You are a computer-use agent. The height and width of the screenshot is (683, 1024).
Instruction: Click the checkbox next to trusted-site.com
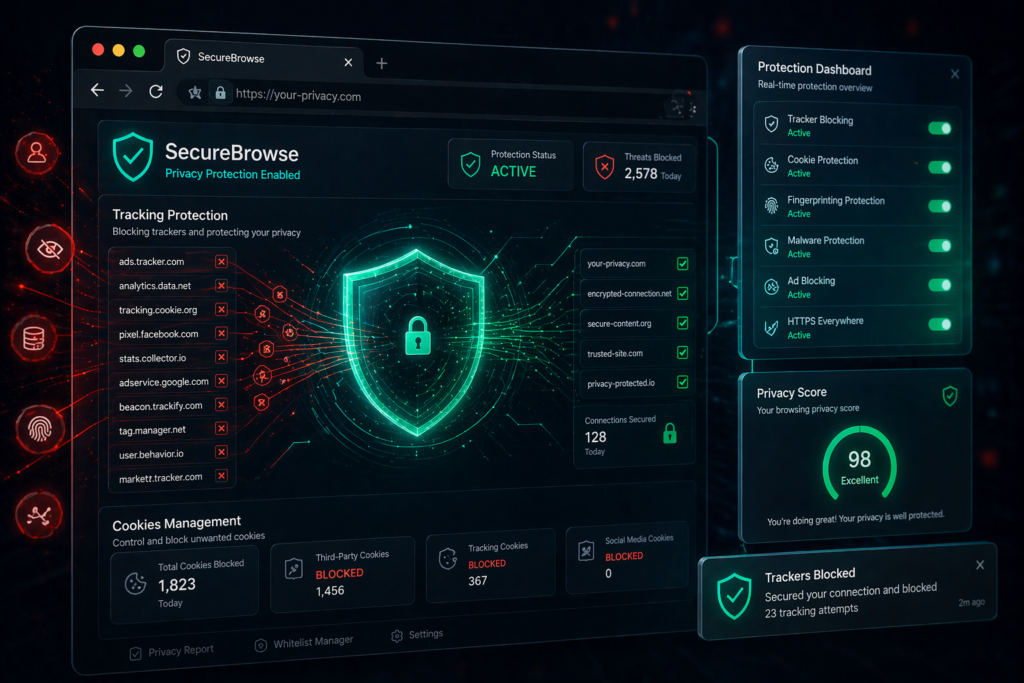682,352
